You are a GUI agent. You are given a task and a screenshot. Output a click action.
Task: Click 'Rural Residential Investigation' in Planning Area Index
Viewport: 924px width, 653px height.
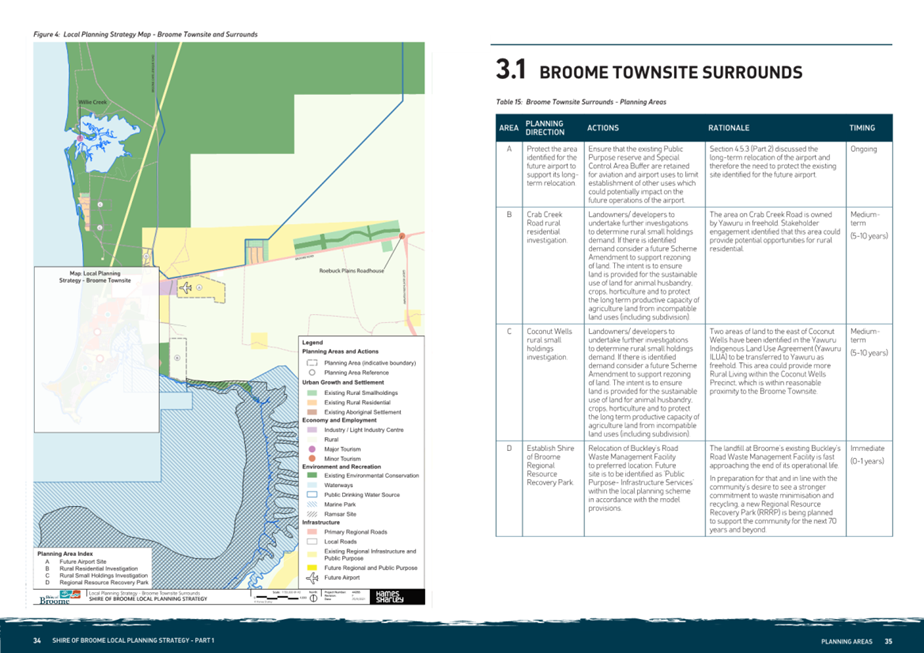click(x=98, y=569)
